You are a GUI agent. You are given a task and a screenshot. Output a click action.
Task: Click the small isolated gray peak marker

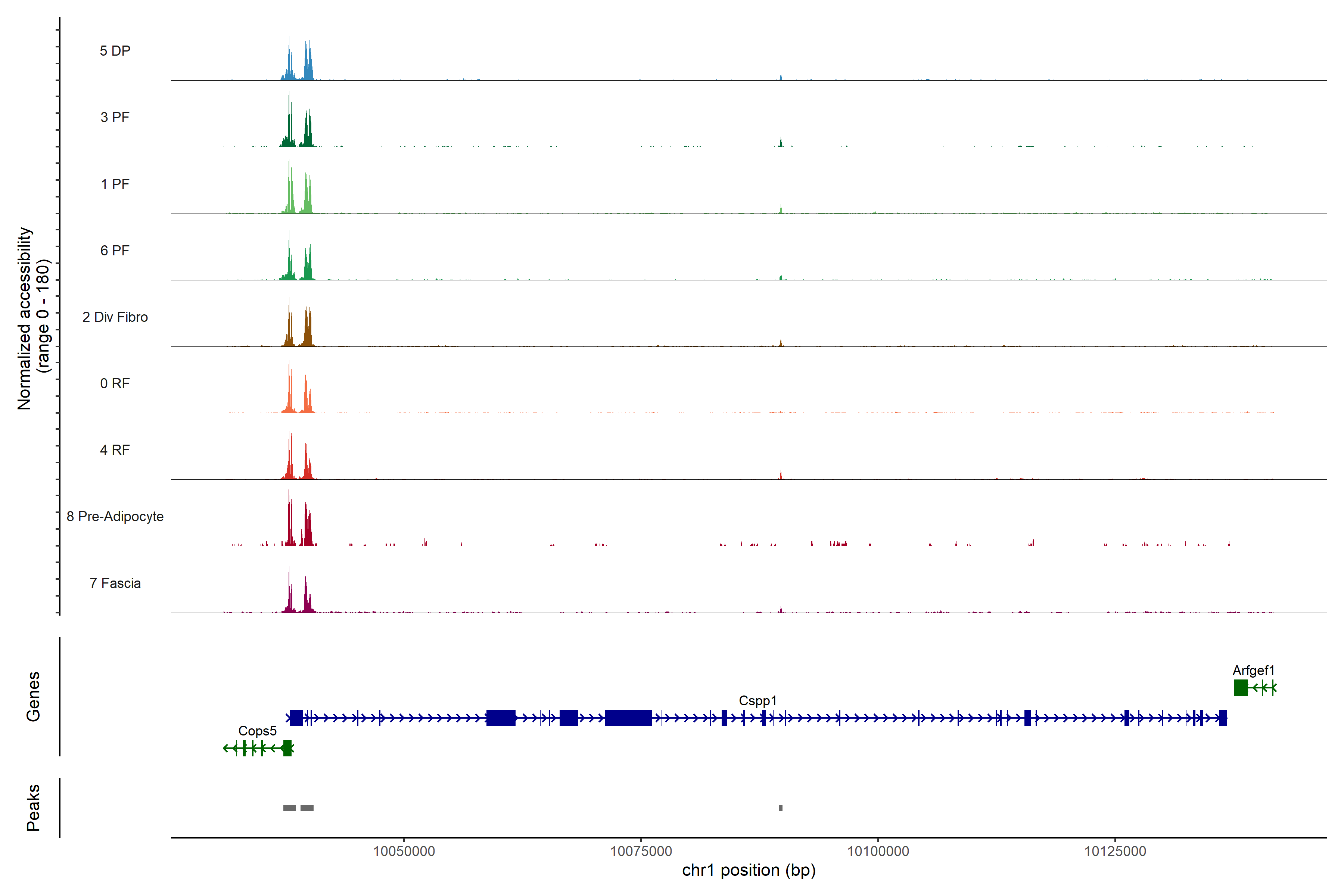click(x=781, y=808)
